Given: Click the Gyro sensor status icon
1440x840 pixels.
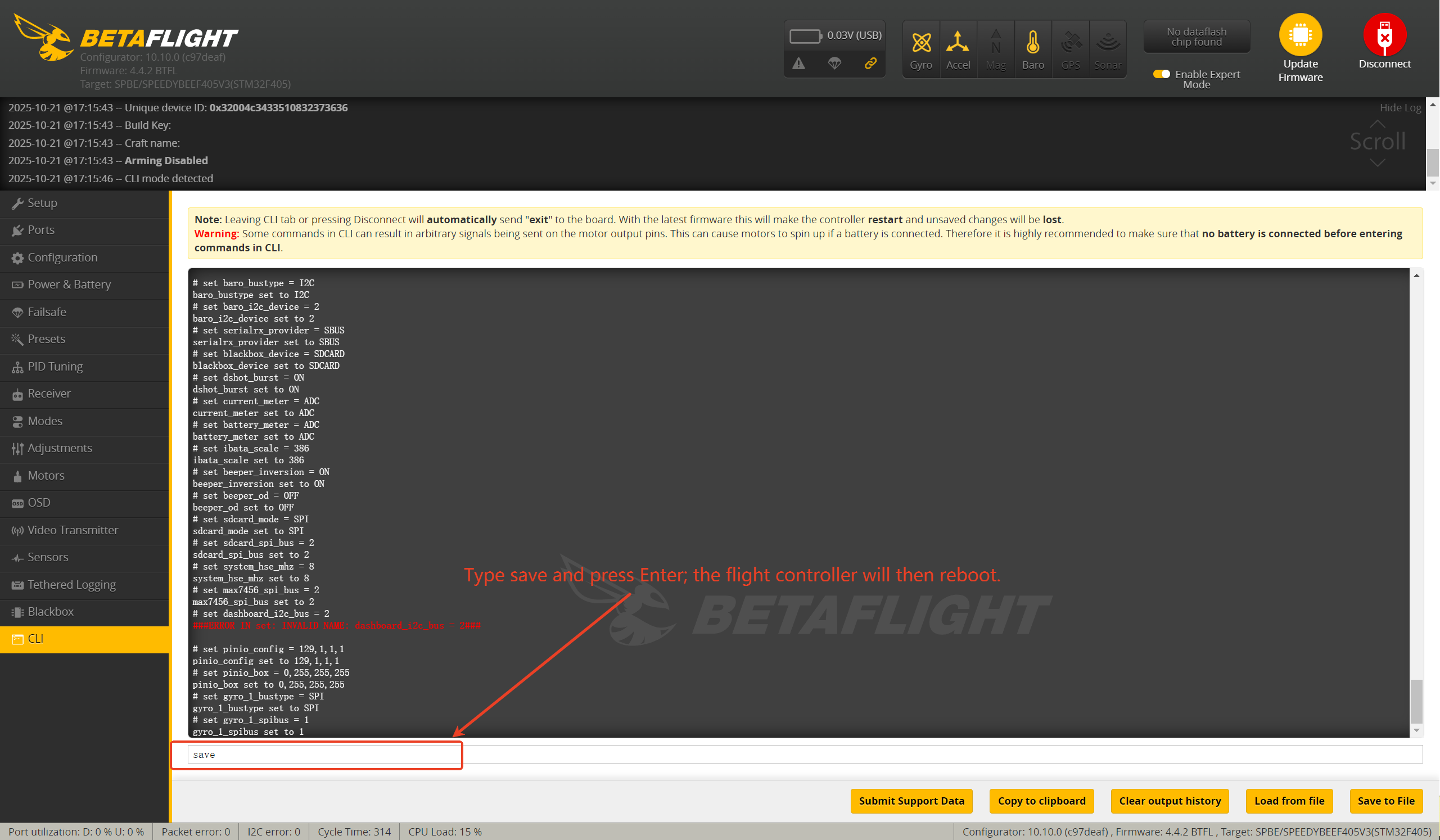Looking at the screenshot, I should coord(920,43).
